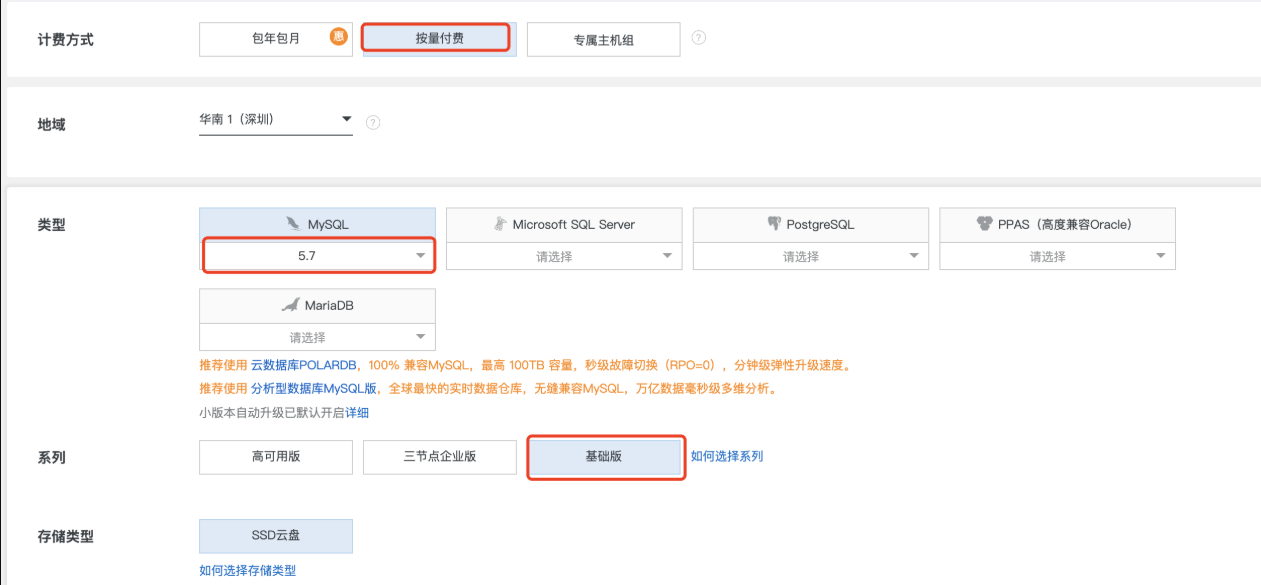Click the 计费方式 label
Image resolution: width=1261 pixels, height=585 pixels.
pyautogui.click(x=65, y=40)
